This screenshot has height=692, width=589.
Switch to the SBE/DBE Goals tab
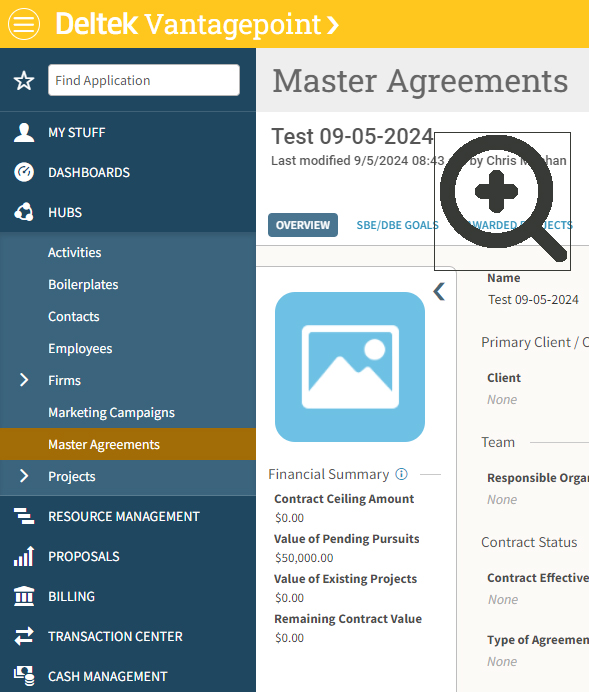(398, 225)
